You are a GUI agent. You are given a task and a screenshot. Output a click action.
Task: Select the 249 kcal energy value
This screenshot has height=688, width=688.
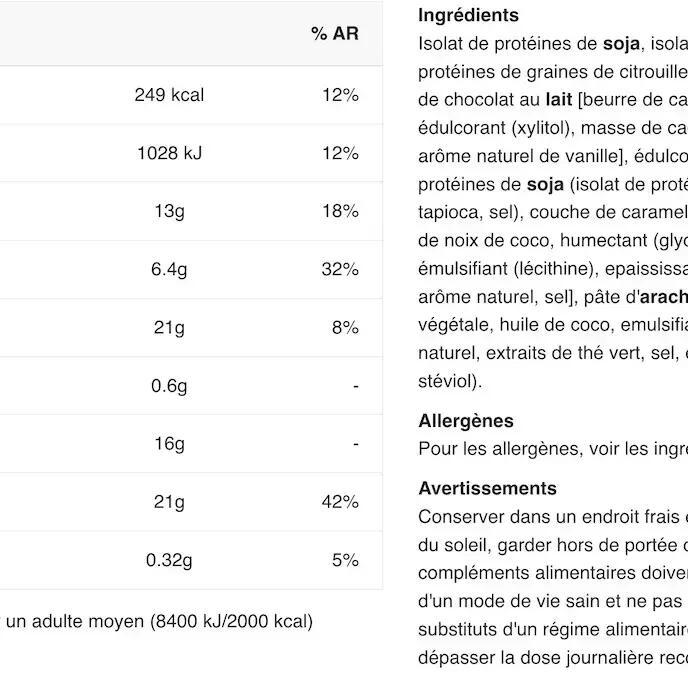click(x=169, y=95)
